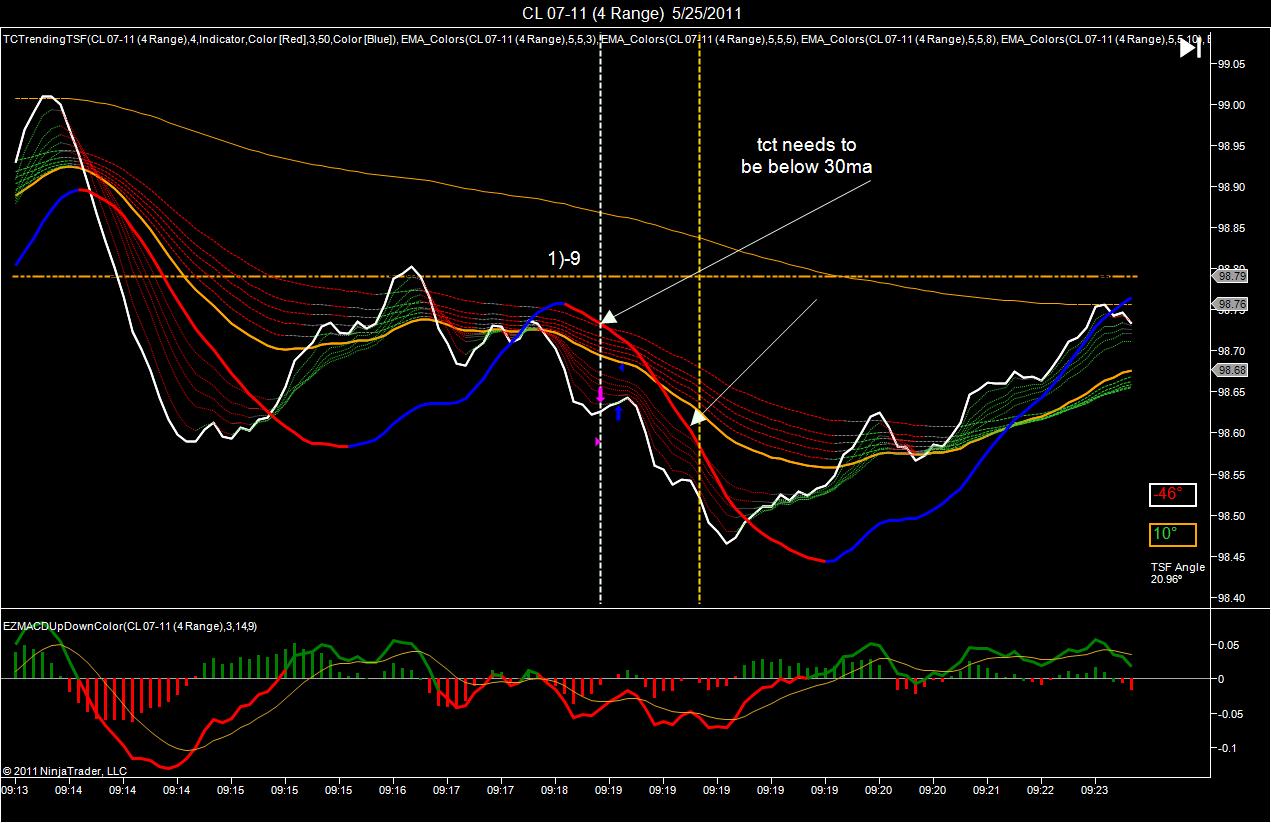Click the 09:22 time axis label

point(1041,789)
